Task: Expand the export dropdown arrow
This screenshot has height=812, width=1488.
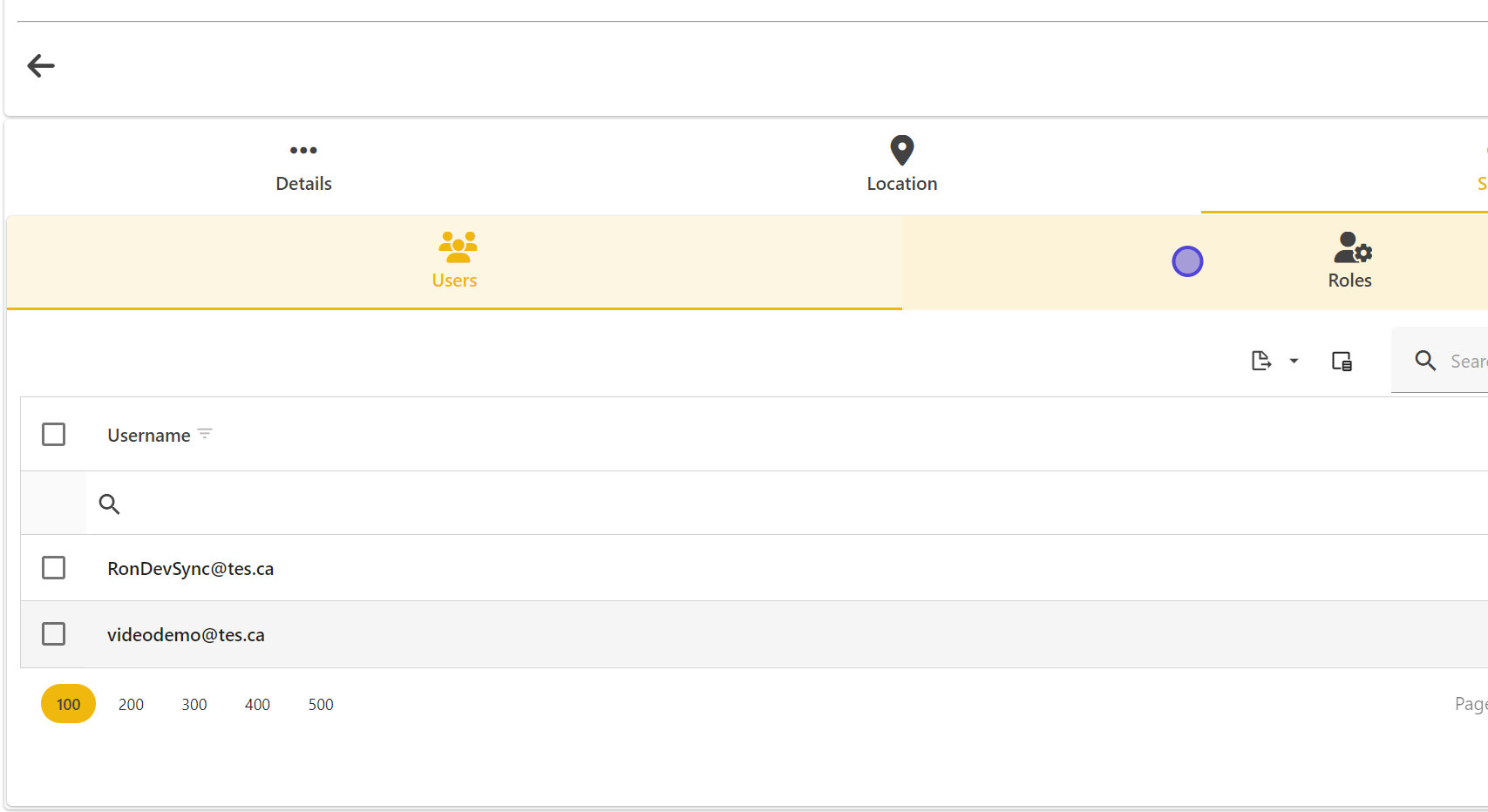Action: click(1294, 361)
